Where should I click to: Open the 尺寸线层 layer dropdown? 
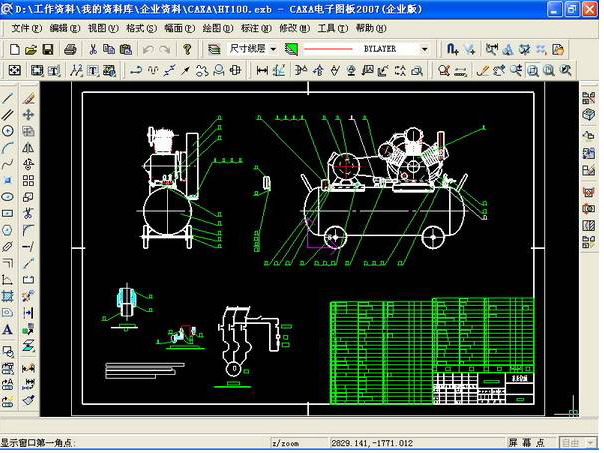coord(272,48)
